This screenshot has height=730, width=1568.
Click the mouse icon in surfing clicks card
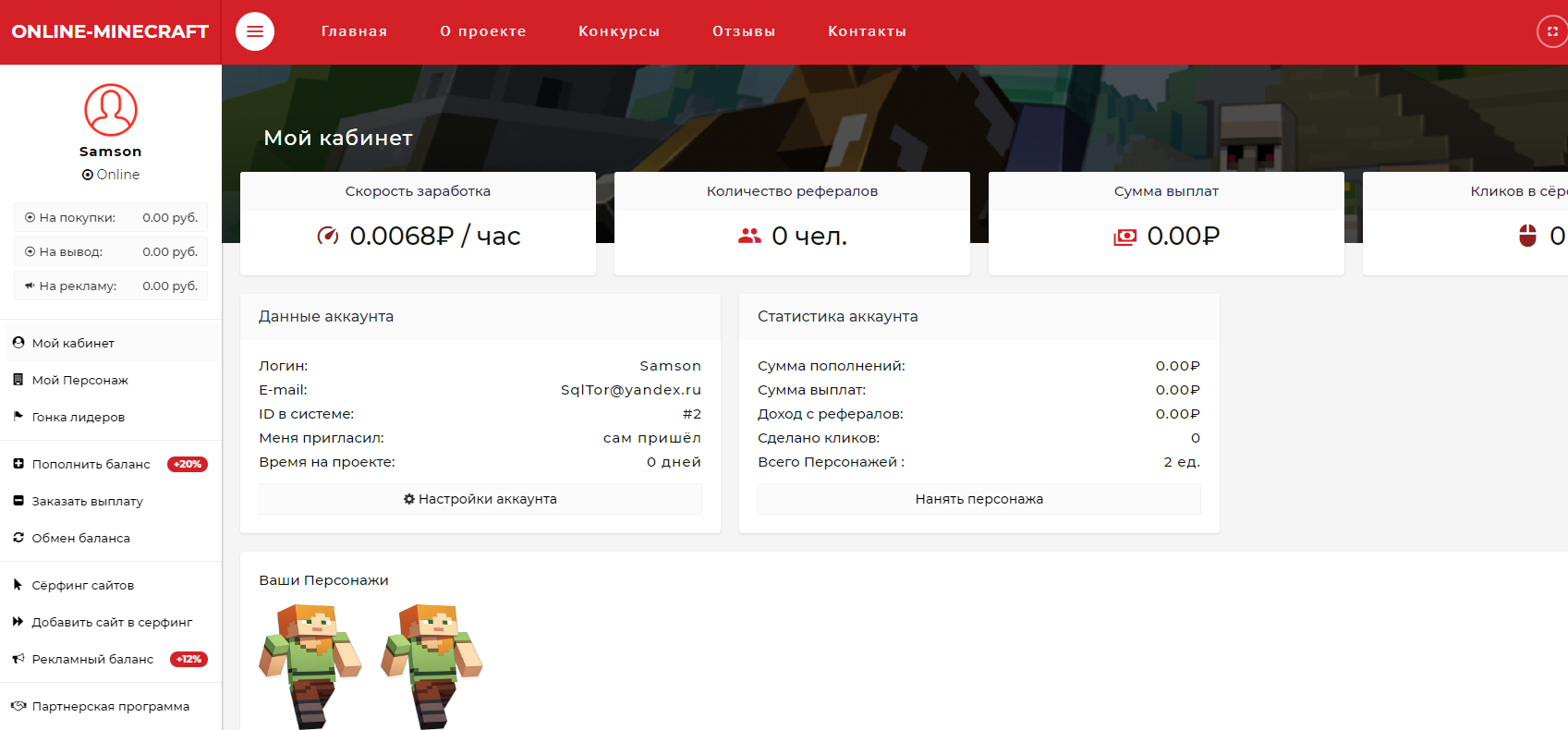[x=1527, y=236]
